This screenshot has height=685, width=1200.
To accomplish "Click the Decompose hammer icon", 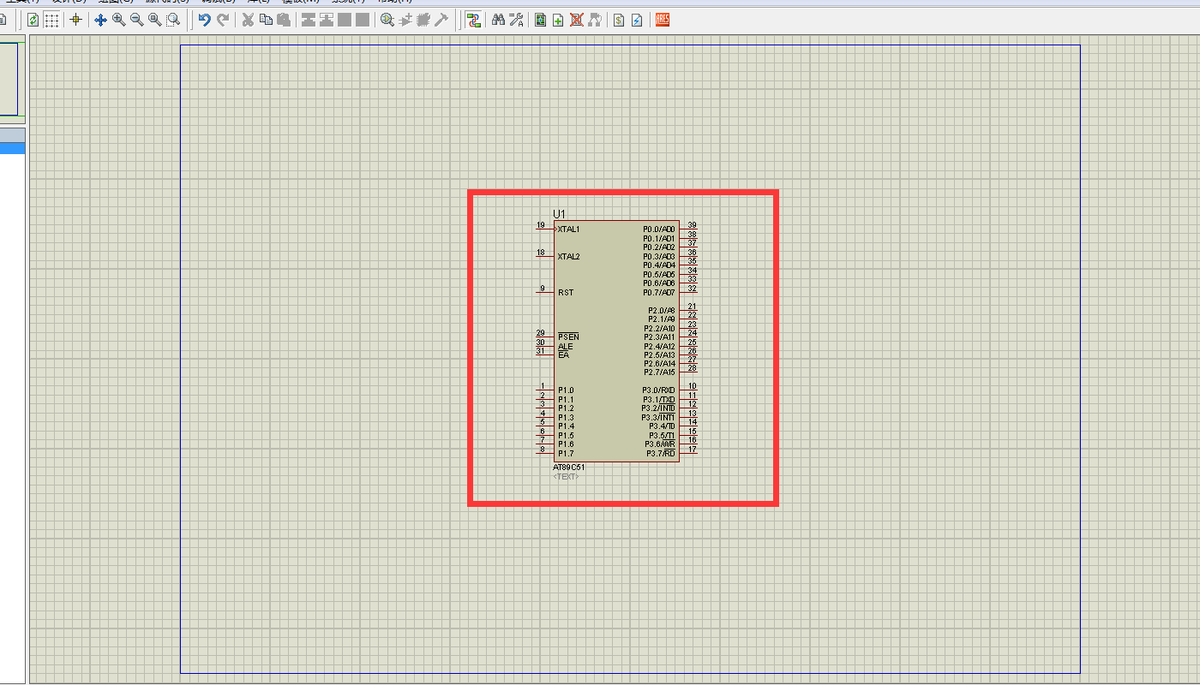I will [x=442, y=19].
